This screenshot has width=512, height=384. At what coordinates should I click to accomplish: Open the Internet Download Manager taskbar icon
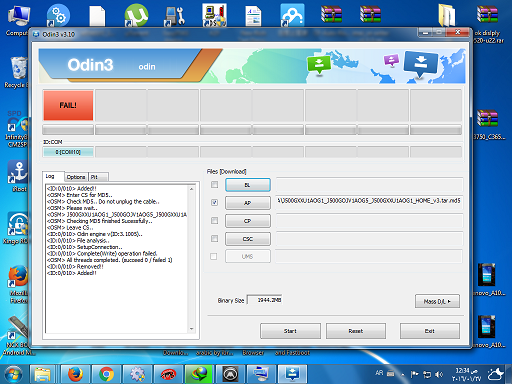coord(199,374)
